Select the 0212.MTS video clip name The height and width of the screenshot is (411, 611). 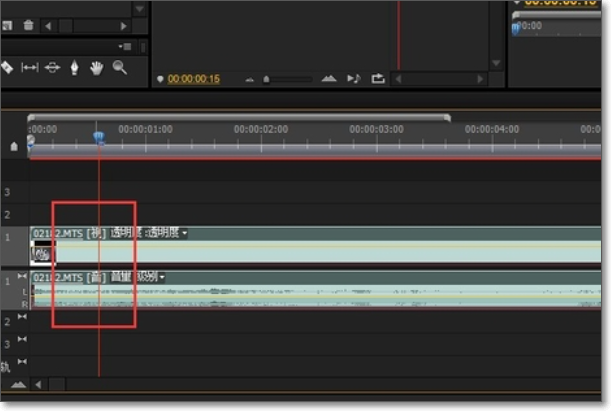[x=58, y=234]
